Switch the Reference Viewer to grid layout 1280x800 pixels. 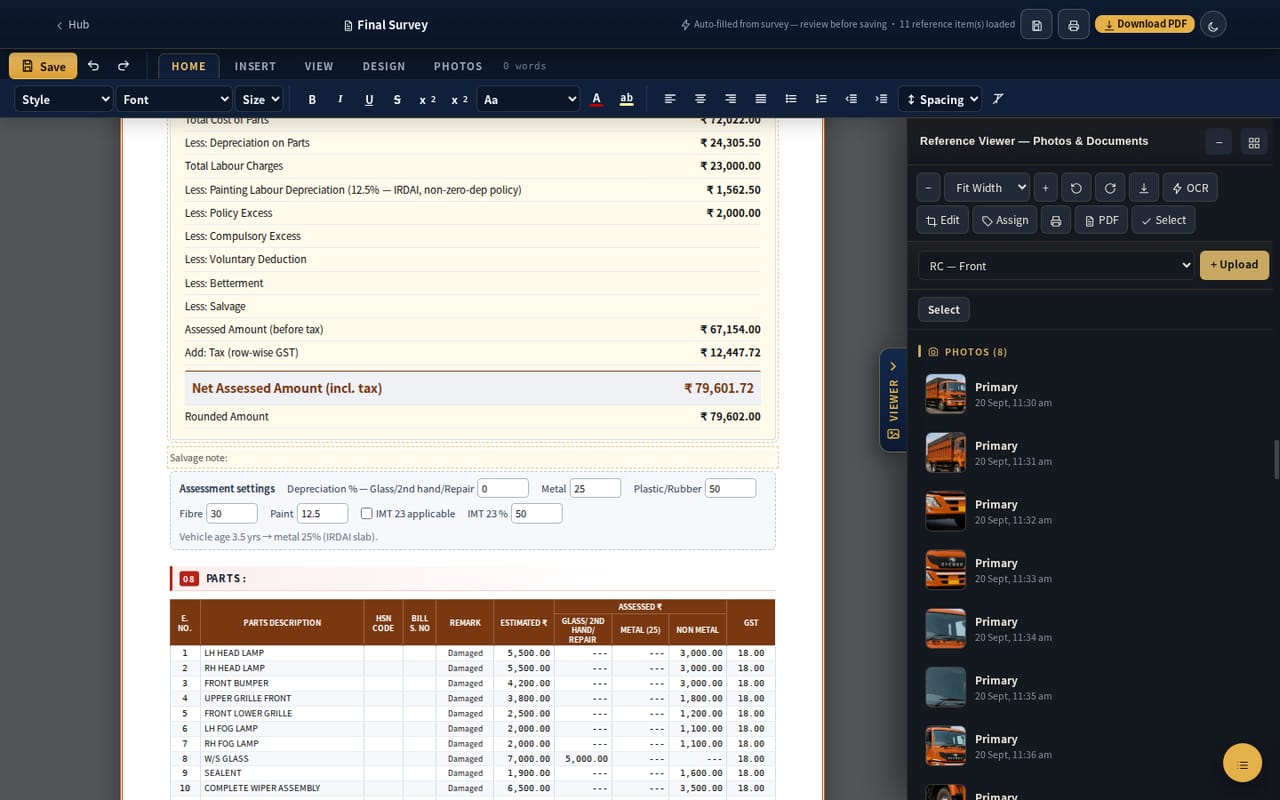tap(1254, 142)
